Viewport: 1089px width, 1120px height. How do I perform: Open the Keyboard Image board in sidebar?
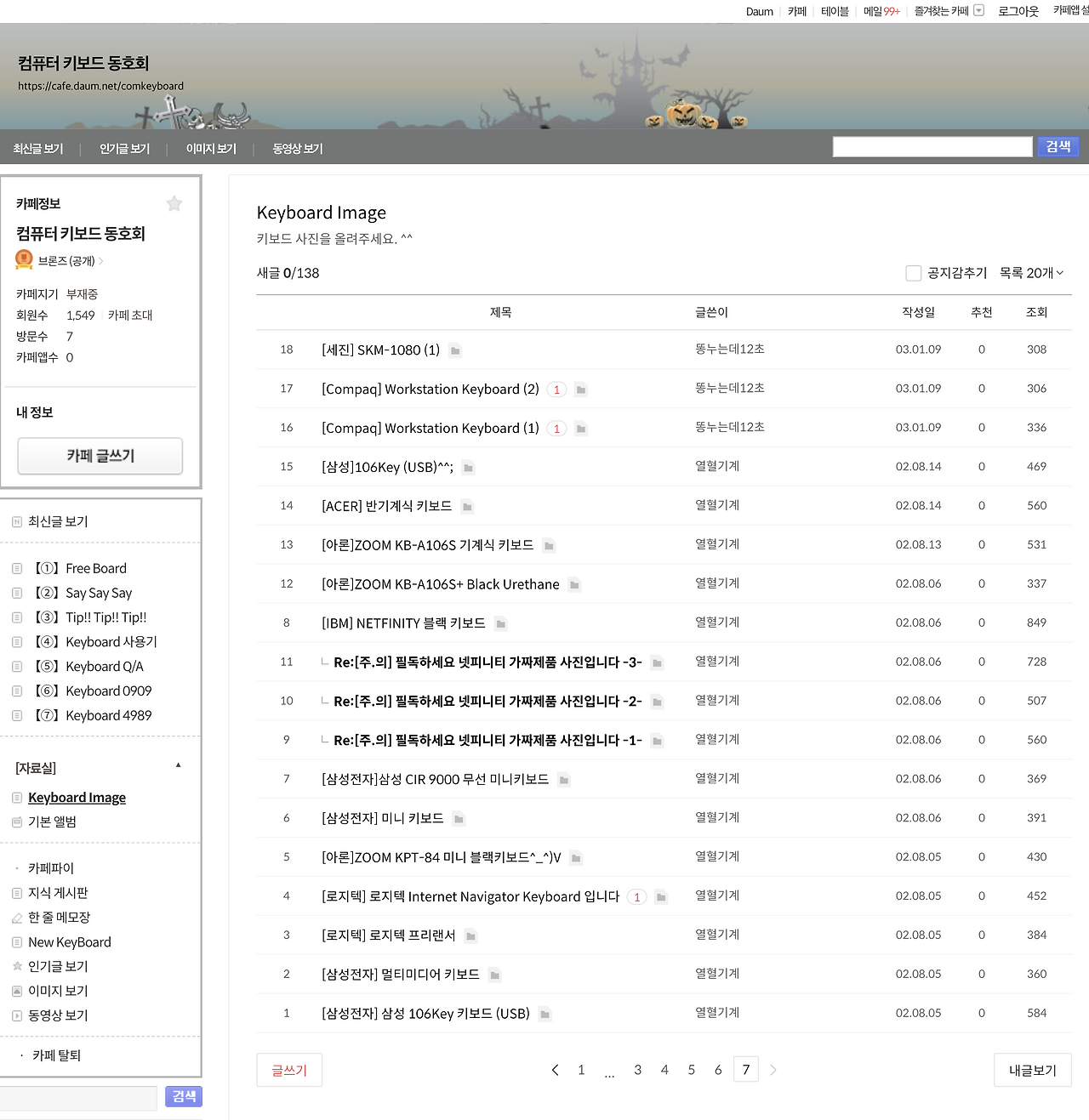(x=77, y=798)
